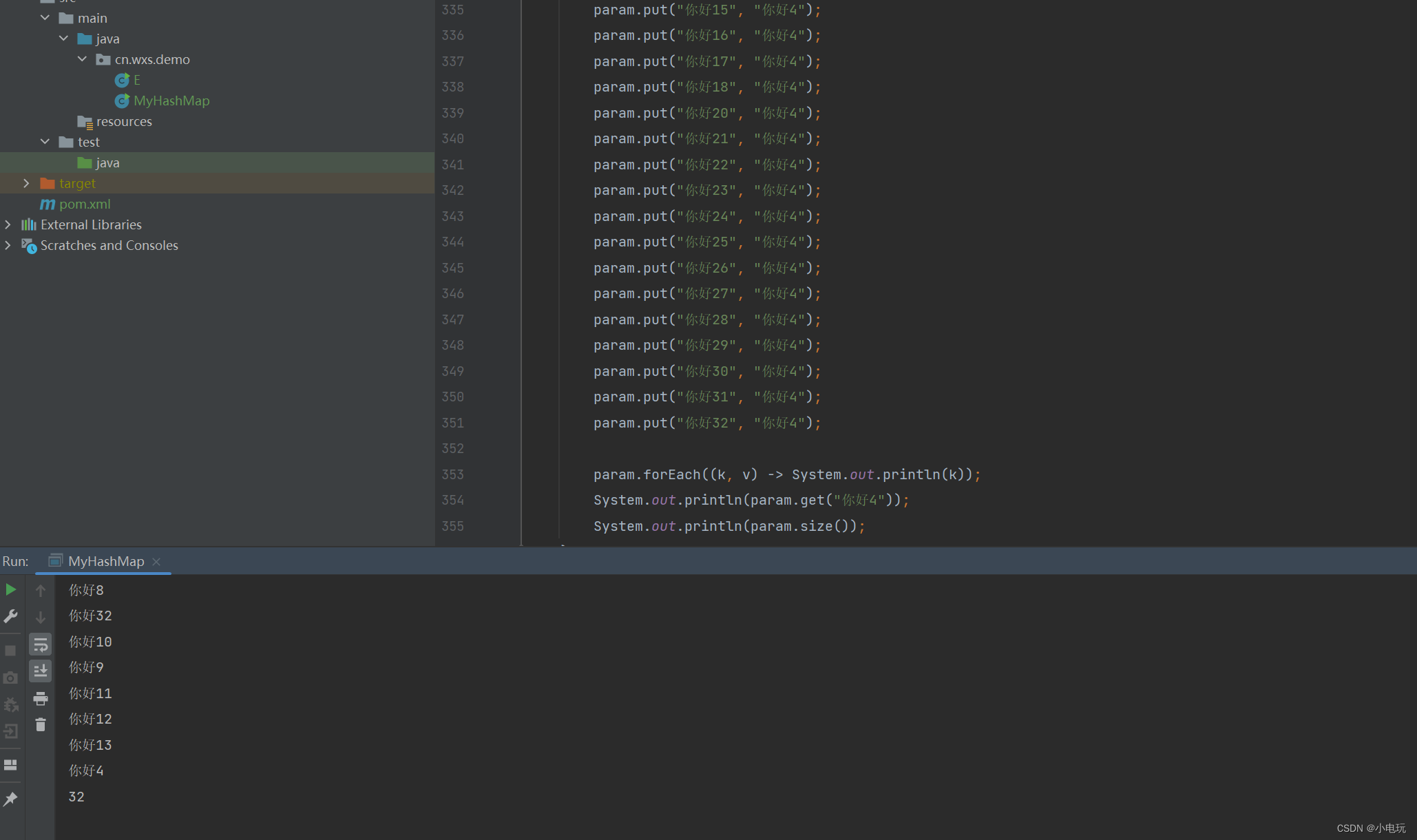
Task: Click line number 353 in gutter
Action: click(x=452, y=474)
